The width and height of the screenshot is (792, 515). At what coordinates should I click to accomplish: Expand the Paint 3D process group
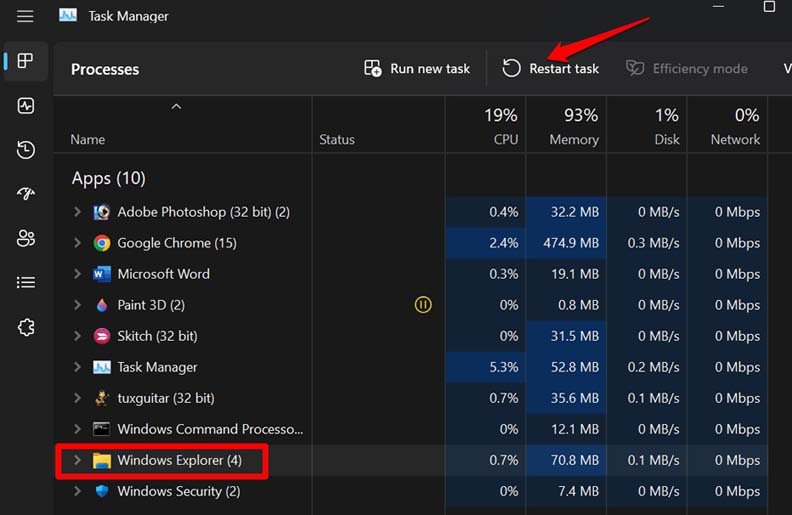pyautogui.click(x=77, y=305)
